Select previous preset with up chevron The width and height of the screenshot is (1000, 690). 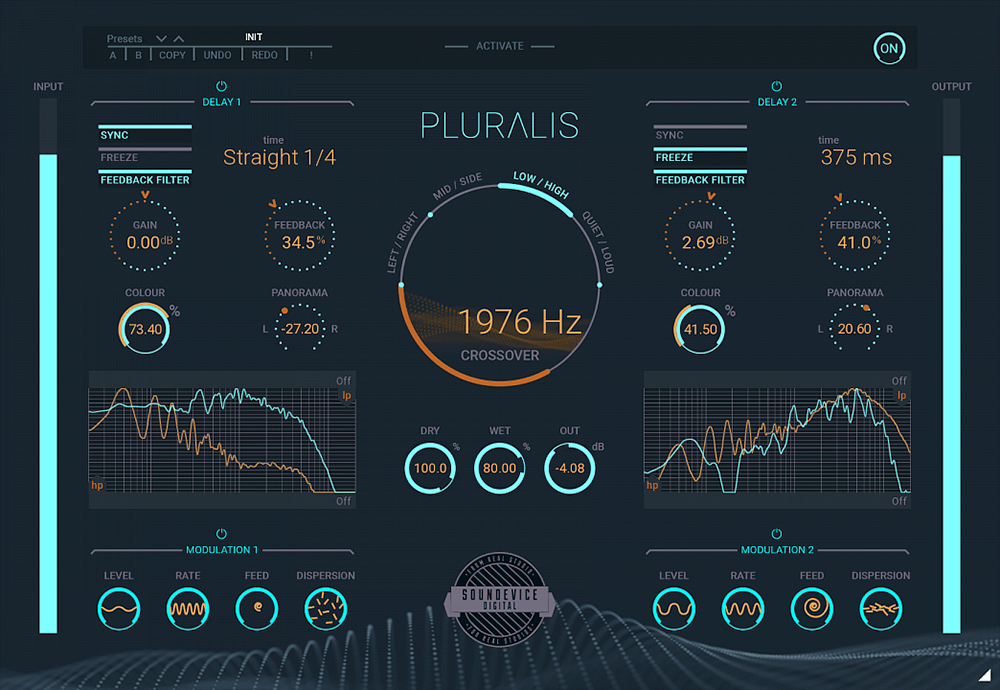[179, 39]
